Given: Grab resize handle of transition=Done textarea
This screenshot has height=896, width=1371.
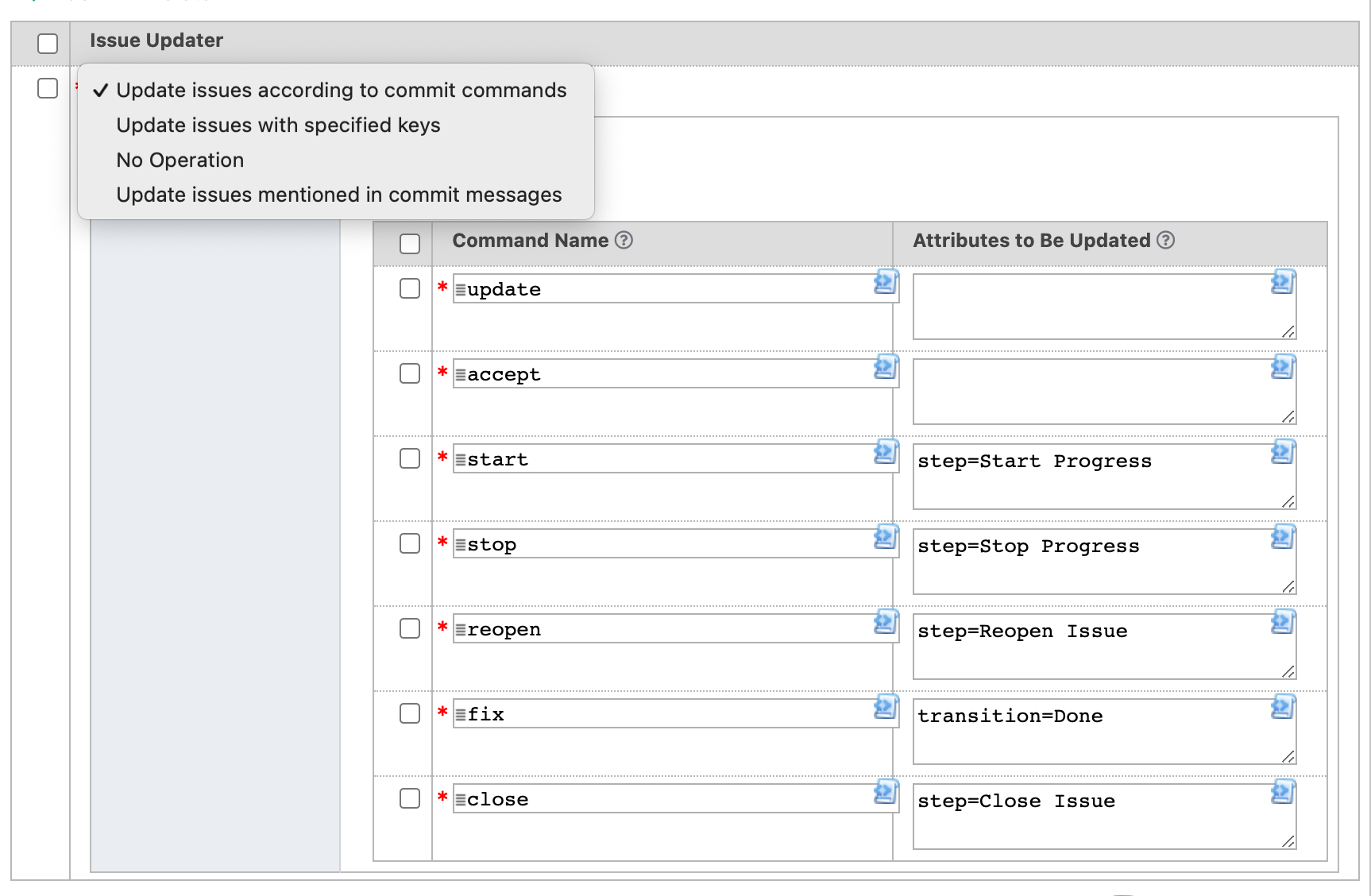Looking at the screenshot, I should (x=1288, y=756).
